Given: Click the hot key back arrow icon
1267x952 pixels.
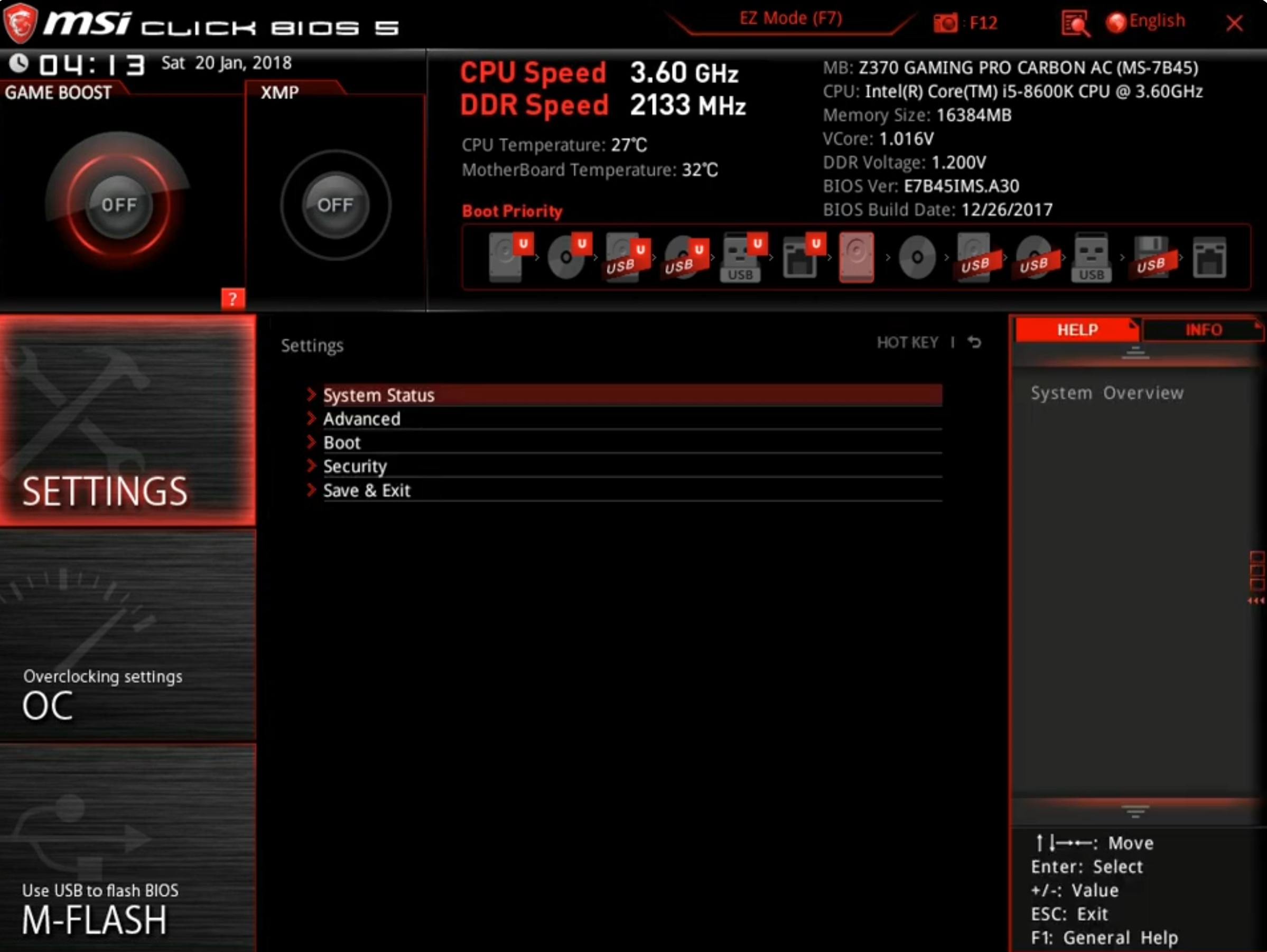Looking at the screenshot, I should click(x=974, y=342).
